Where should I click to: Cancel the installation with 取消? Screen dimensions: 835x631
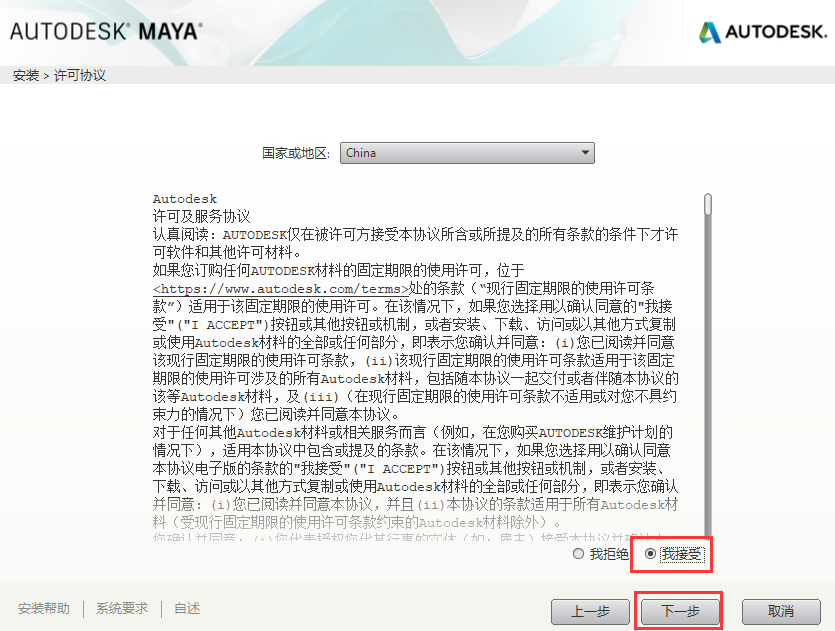coord(781,611)
